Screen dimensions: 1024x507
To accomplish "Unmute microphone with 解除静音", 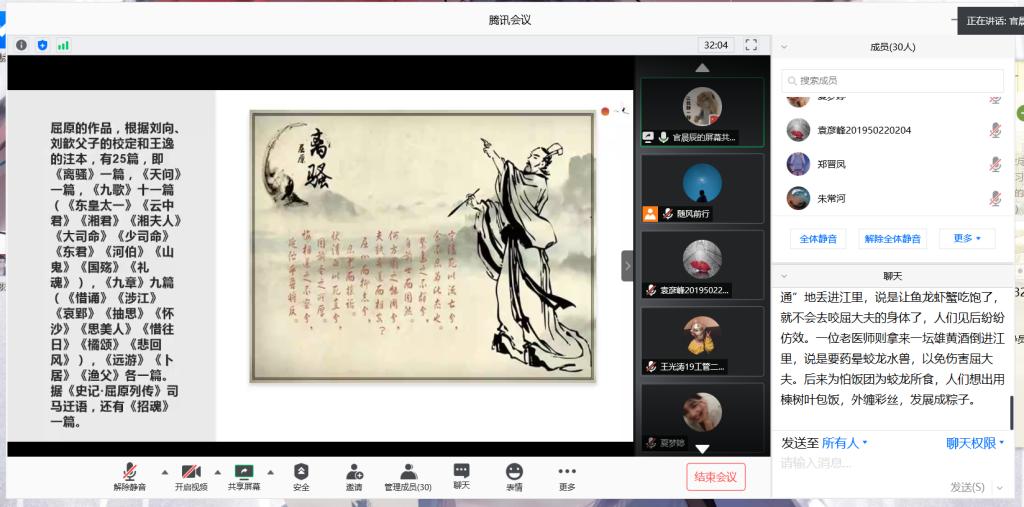I will pyautogui.click(x=130, y=478).
